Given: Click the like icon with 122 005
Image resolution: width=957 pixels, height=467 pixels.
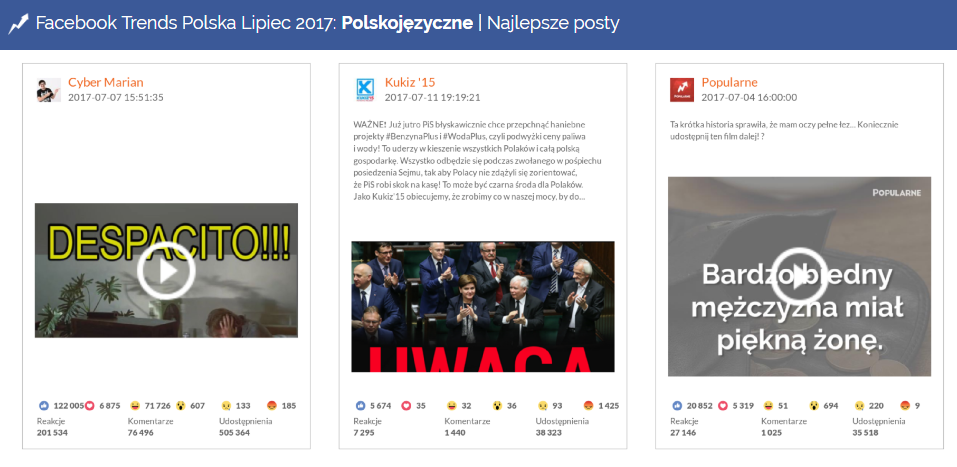Looking at the screenshot, I should [x=44, y=405].
